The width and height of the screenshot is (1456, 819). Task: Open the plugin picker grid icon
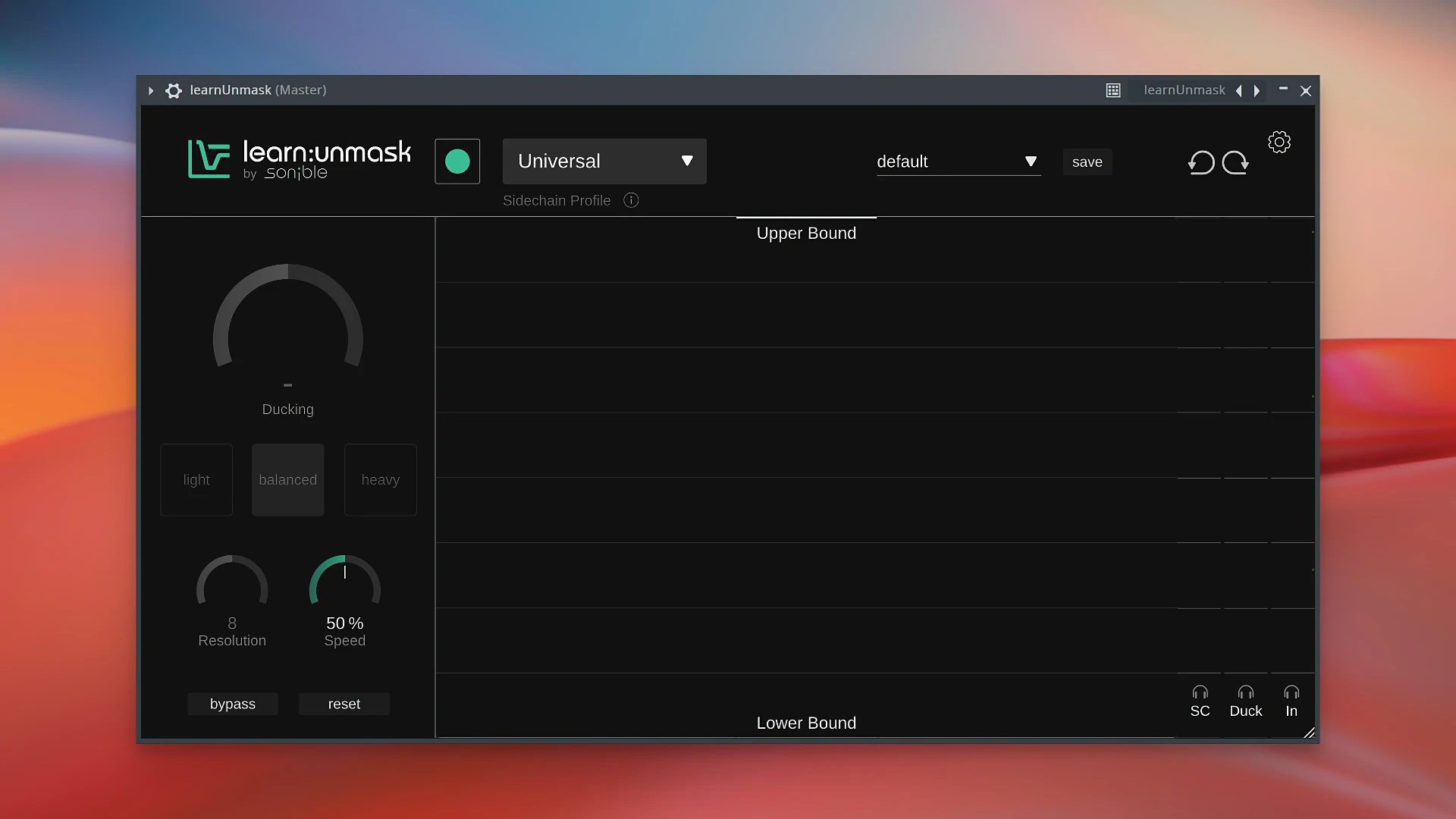1113,91
